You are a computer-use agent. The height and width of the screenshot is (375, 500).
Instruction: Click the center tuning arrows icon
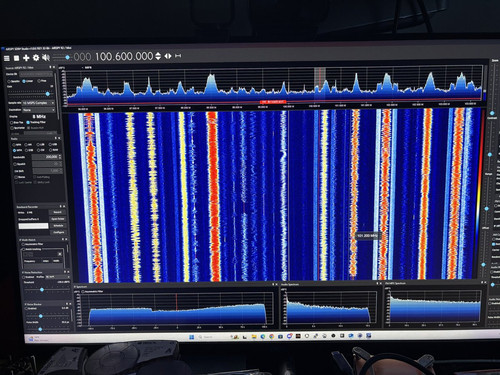tap(168, 56)
